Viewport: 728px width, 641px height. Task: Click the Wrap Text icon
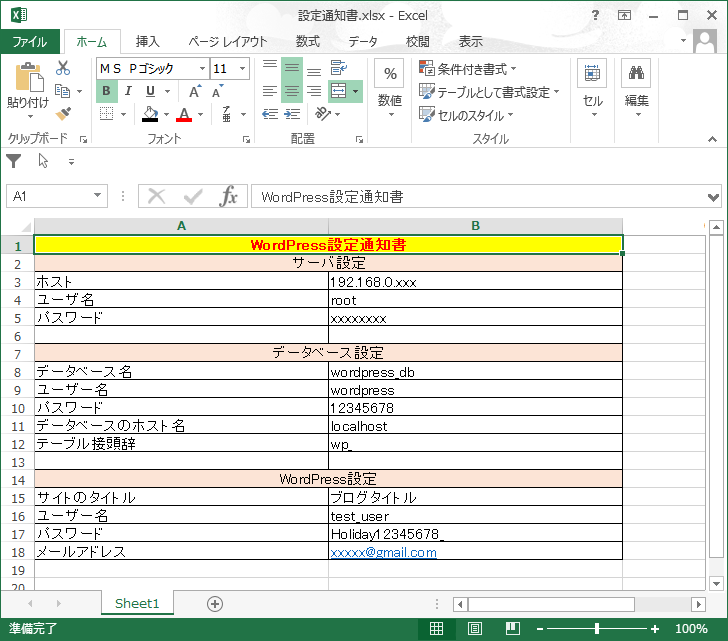(338, 68)
